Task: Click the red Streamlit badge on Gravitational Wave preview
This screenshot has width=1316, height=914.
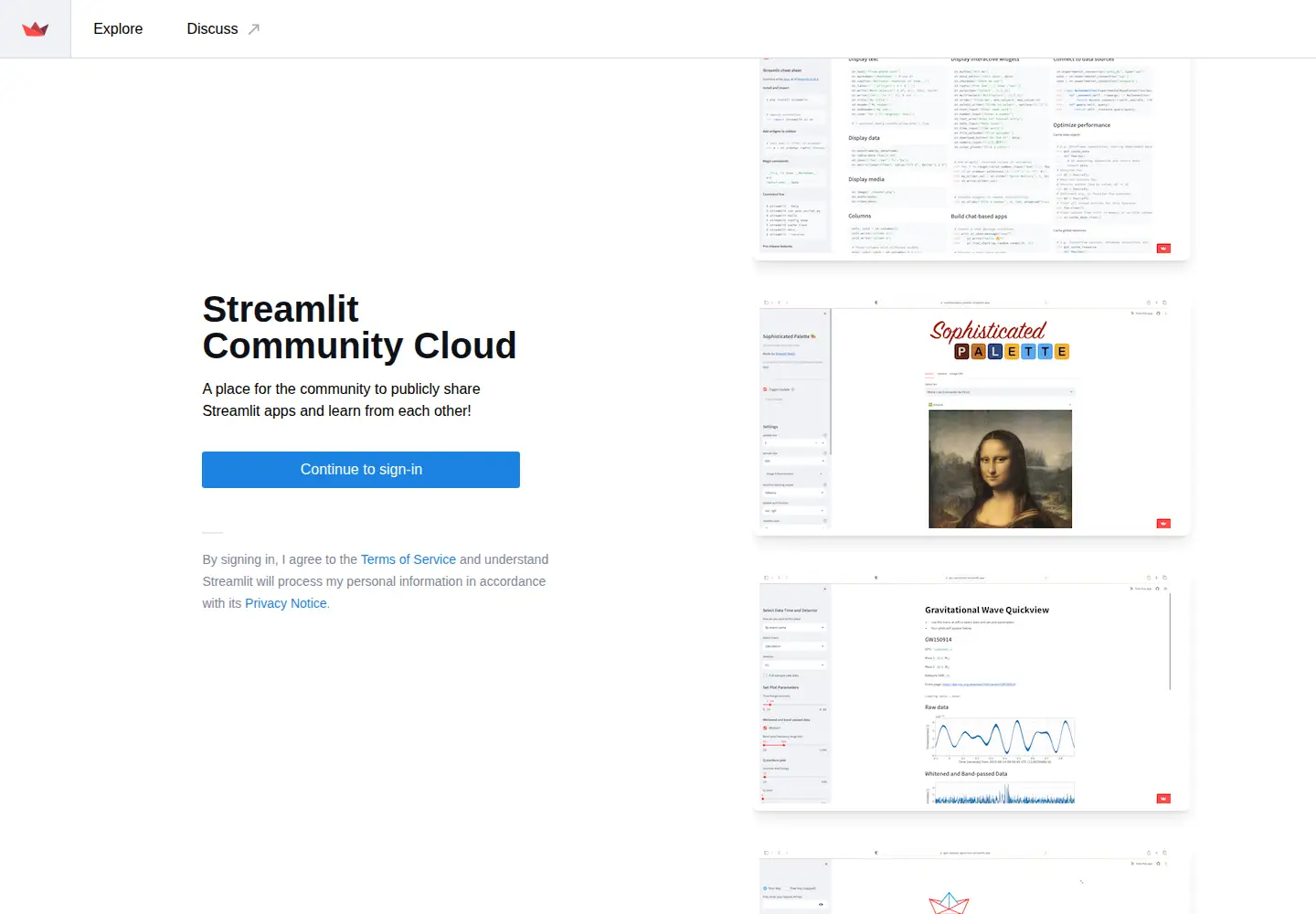Action: 1163,799
